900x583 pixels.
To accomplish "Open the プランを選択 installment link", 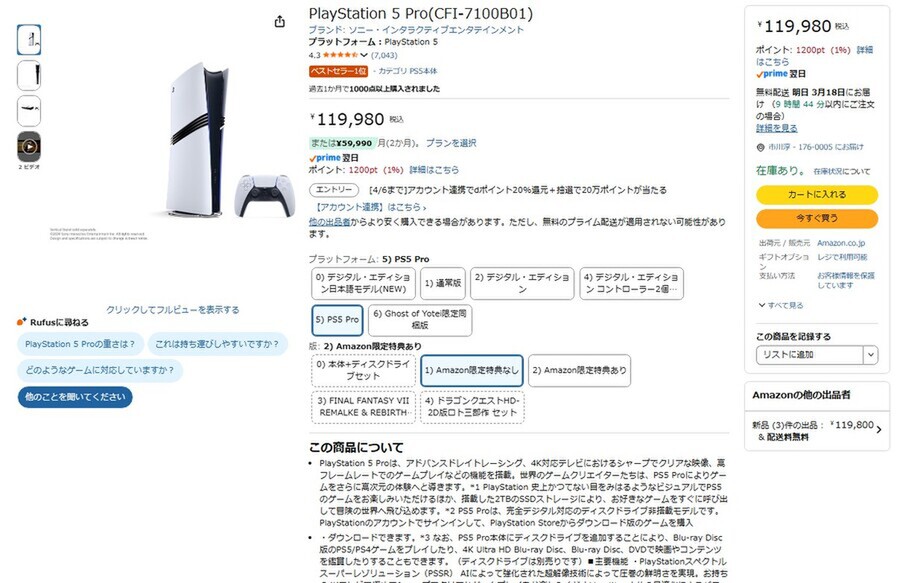I will click(x=451, y=143).
